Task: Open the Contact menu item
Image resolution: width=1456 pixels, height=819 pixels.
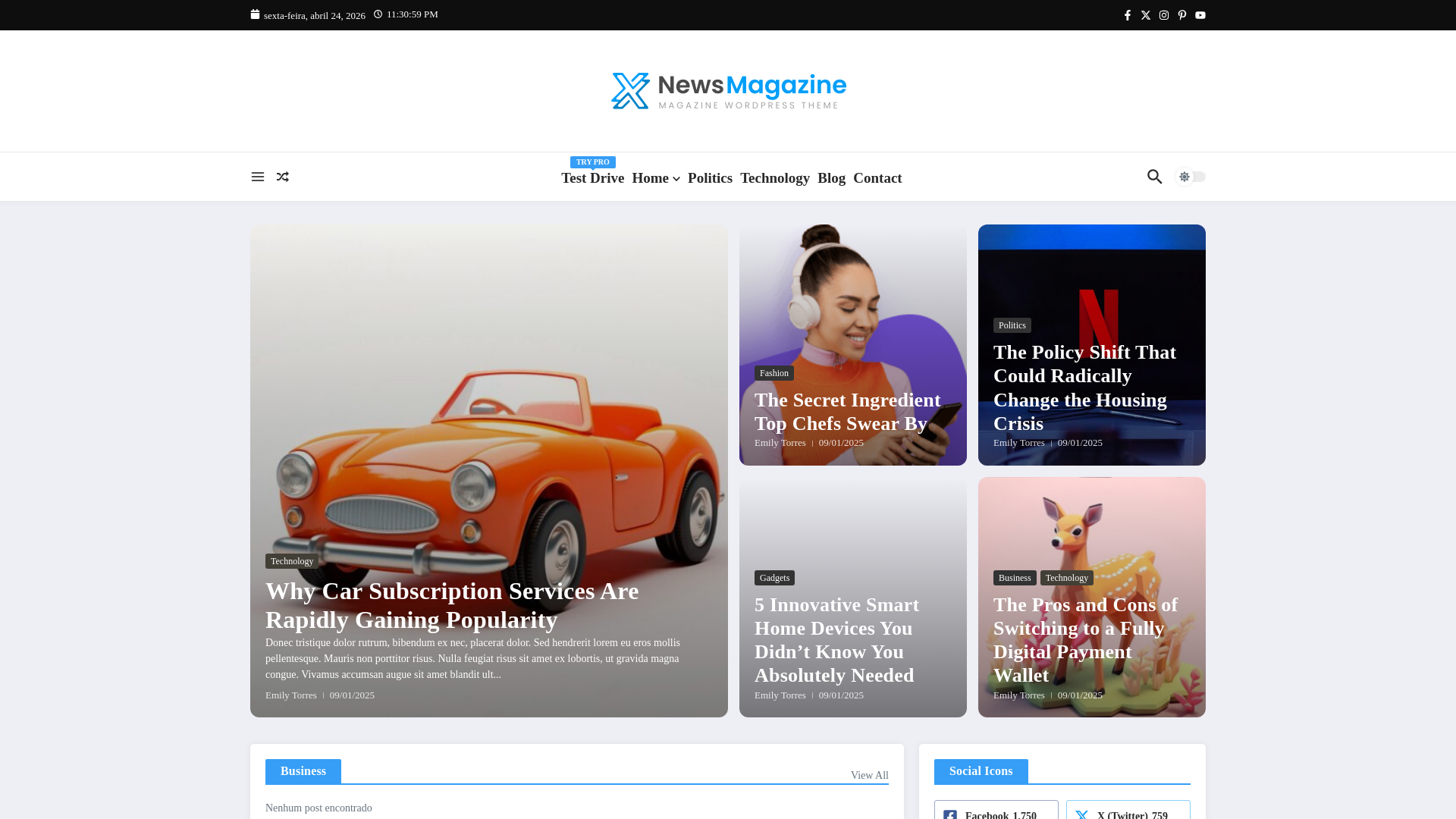Action: [x=877, y=178]
